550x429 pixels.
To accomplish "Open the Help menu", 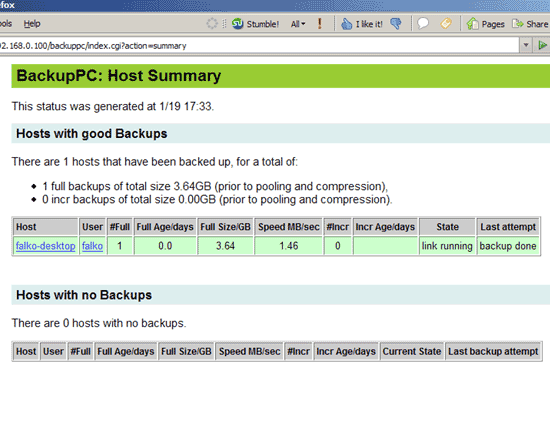I will point(32,24).
